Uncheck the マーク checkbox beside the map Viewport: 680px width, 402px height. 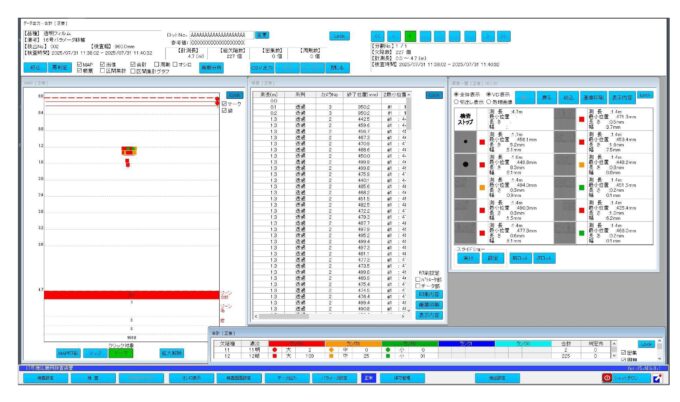click(x=224, y=103)
